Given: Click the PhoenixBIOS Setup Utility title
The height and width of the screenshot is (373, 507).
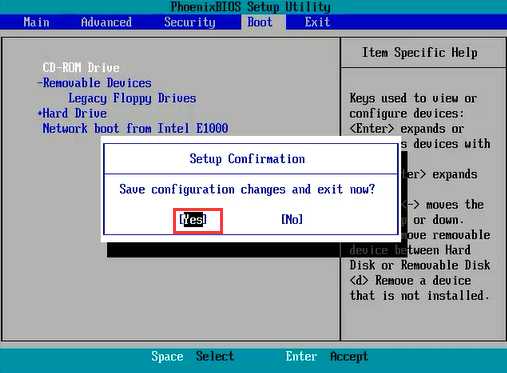Looking at the screenshot, I should click(x=250, y=7).
